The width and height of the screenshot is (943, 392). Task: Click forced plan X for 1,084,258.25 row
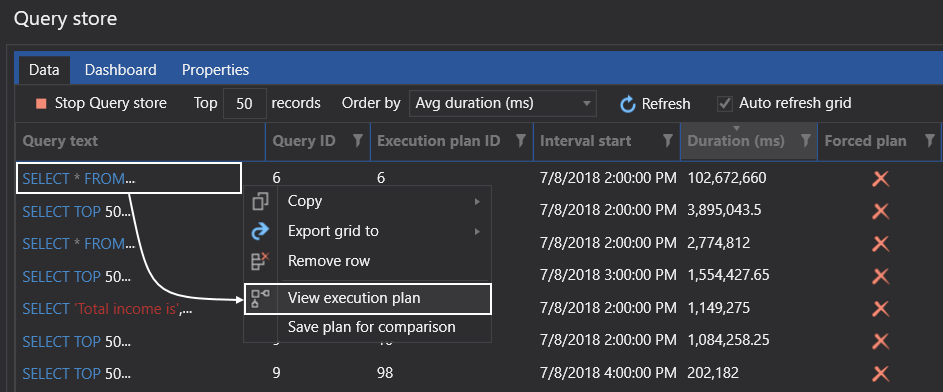(x=880, y=341)
